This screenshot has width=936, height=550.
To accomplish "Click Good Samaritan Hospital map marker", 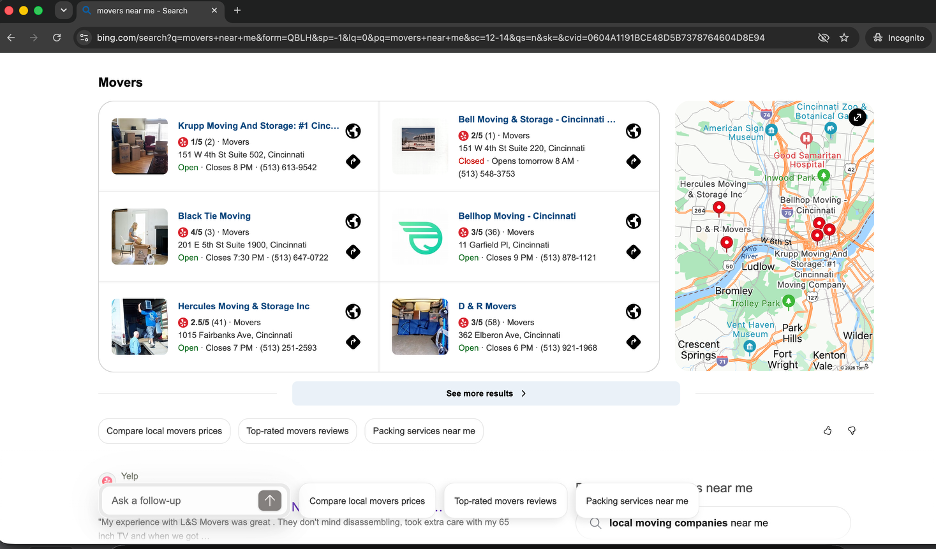I will 806,139.
